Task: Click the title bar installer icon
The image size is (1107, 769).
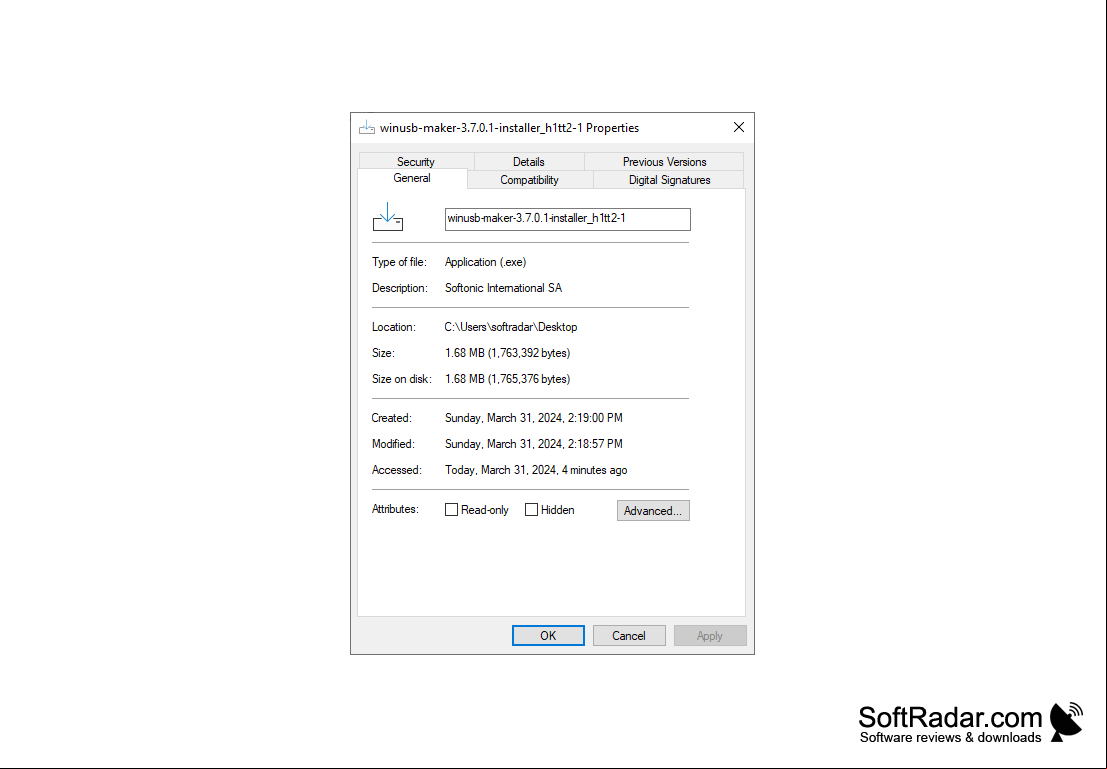Action: point(366,128)
